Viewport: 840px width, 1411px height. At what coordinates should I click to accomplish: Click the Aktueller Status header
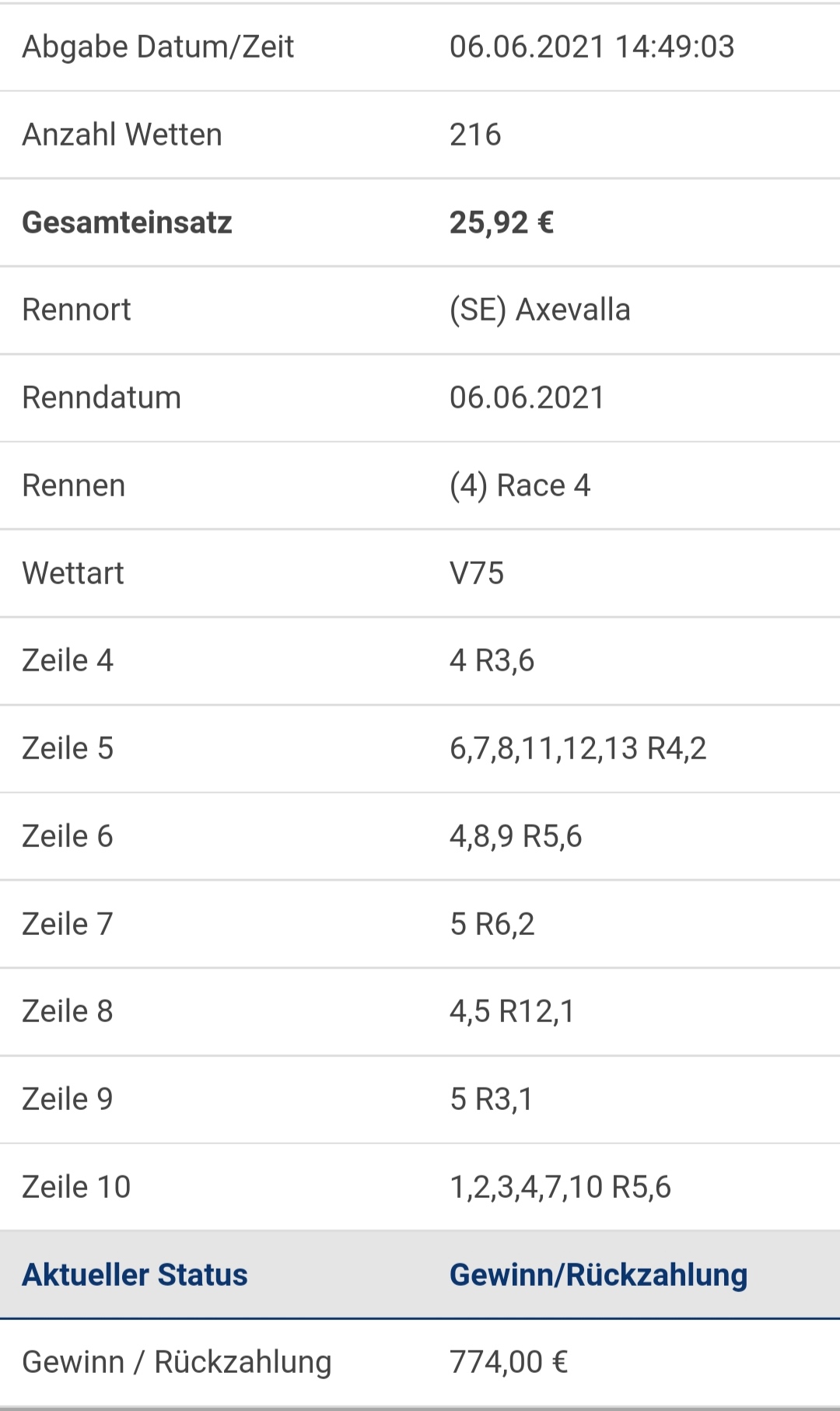(135, 1275)
